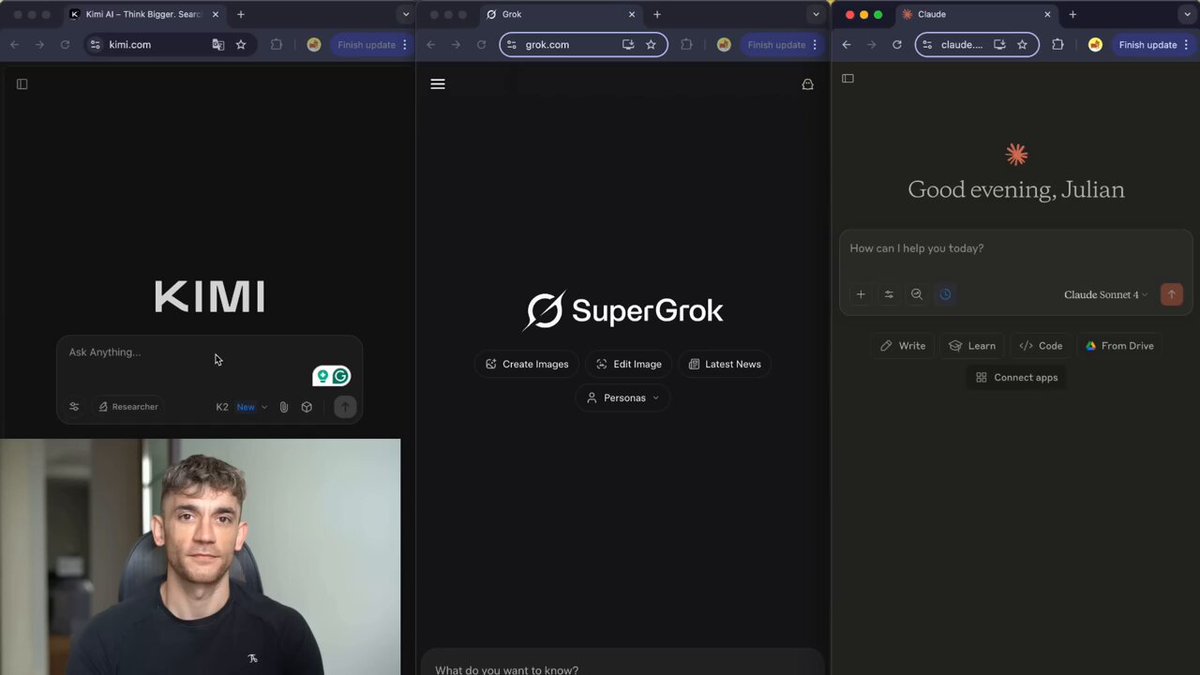Click the Create Images button in Grok

tap(526, 364)
